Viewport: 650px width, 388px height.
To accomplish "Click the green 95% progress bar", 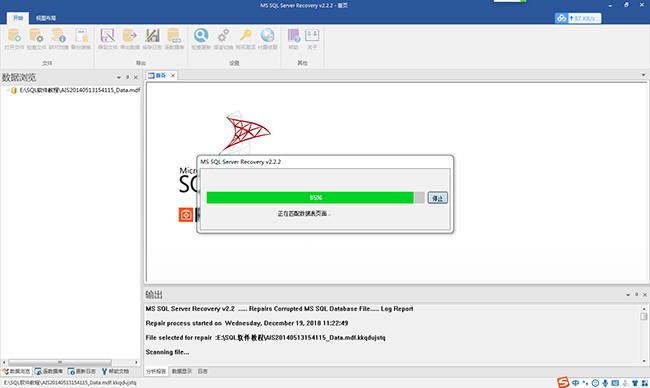I will [315, 198].
